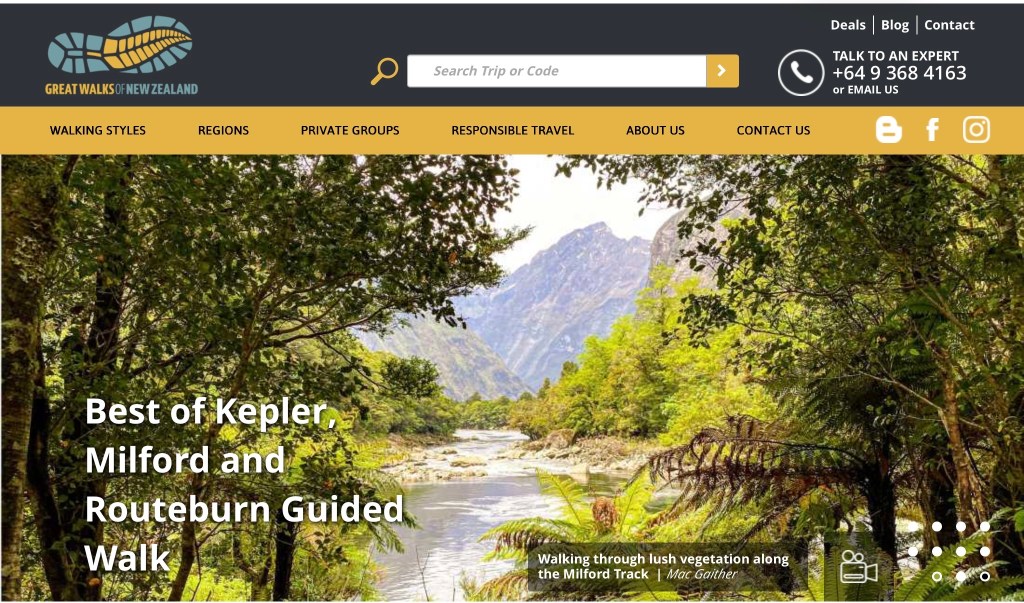This screenshot has height=603, width=1024.
Task: Select the hollow last carousel slide dot
Action: coord(985,576)
